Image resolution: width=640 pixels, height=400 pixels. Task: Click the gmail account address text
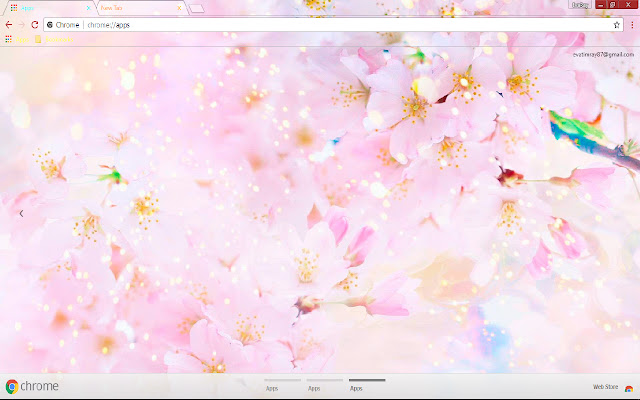(x=603, y=55)
